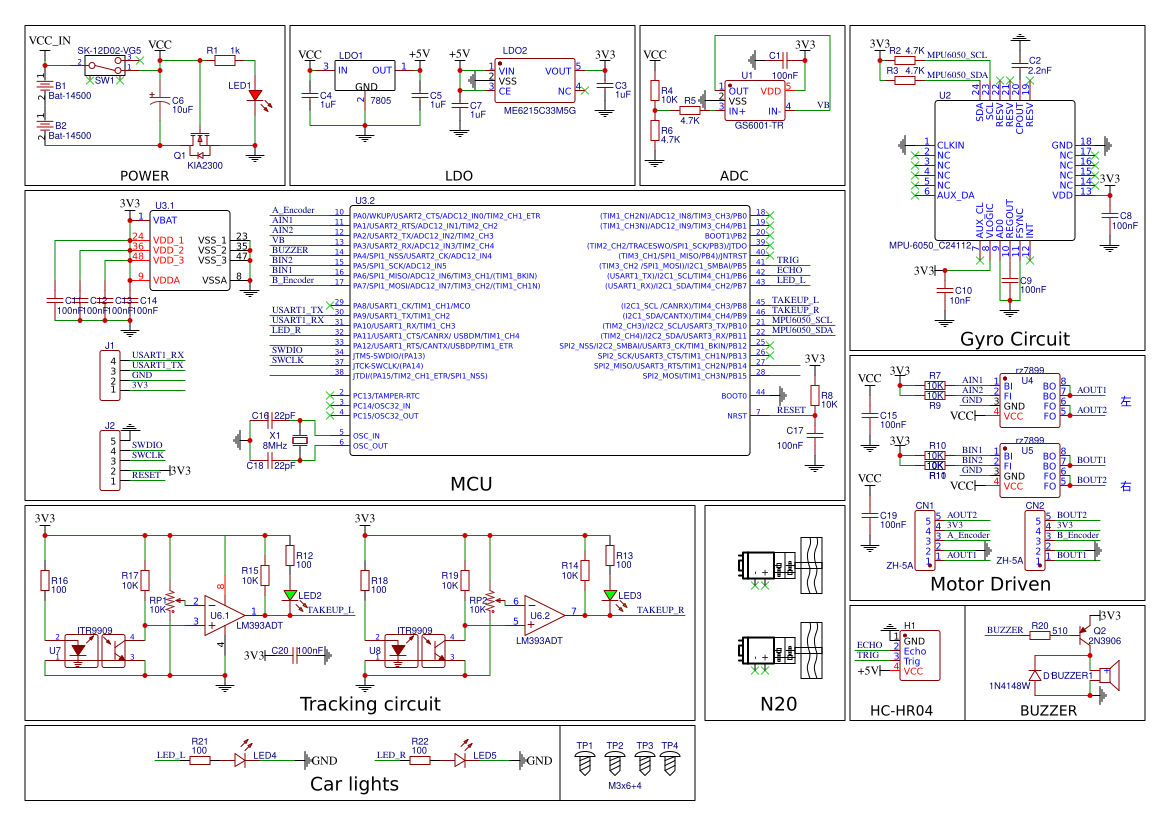Click the 'LDO' section title
Screen dimensions: 1169x827
coord(459,176)
